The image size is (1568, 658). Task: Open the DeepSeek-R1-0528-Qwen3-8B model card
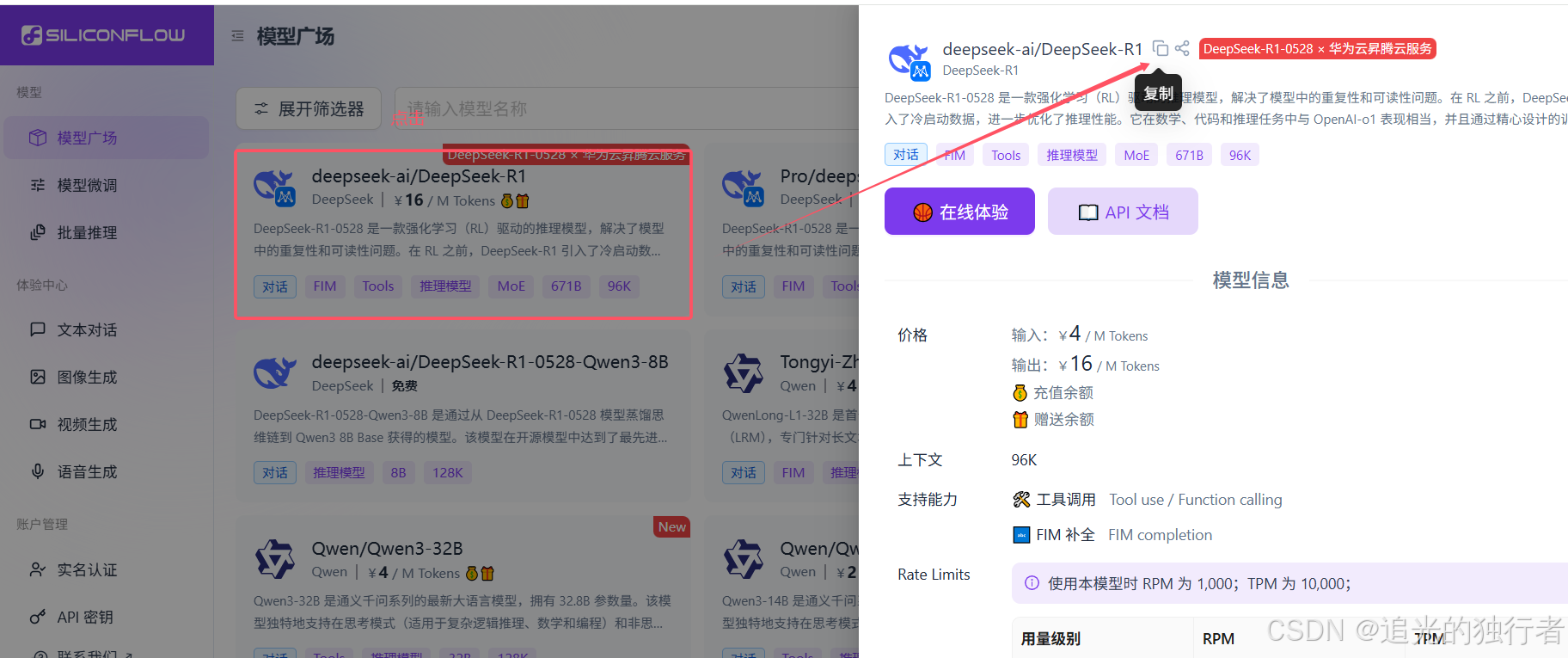pyautogui.click(x=463, y=417)
